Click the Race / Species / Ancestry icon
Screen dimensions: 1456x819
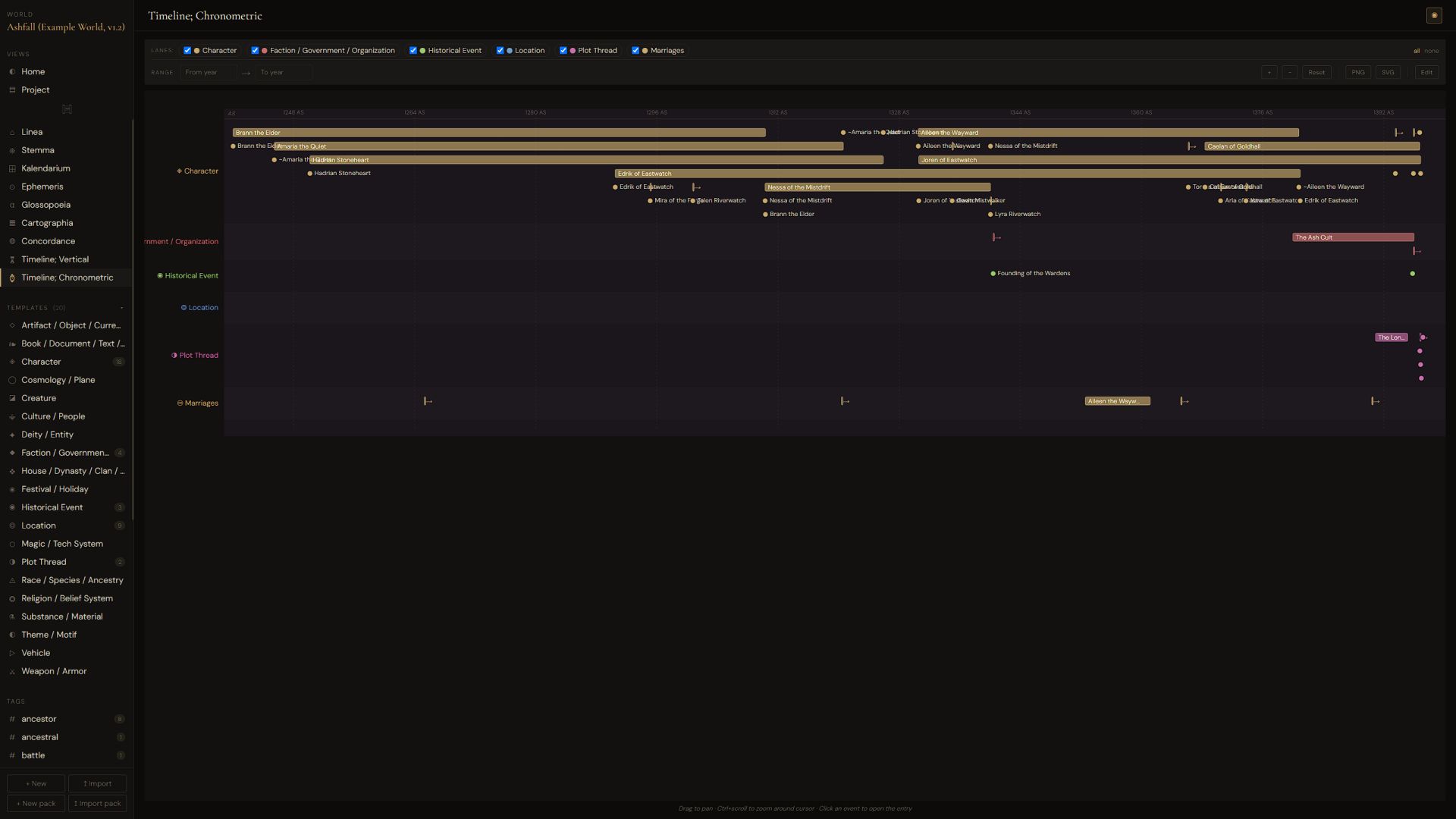12,581
